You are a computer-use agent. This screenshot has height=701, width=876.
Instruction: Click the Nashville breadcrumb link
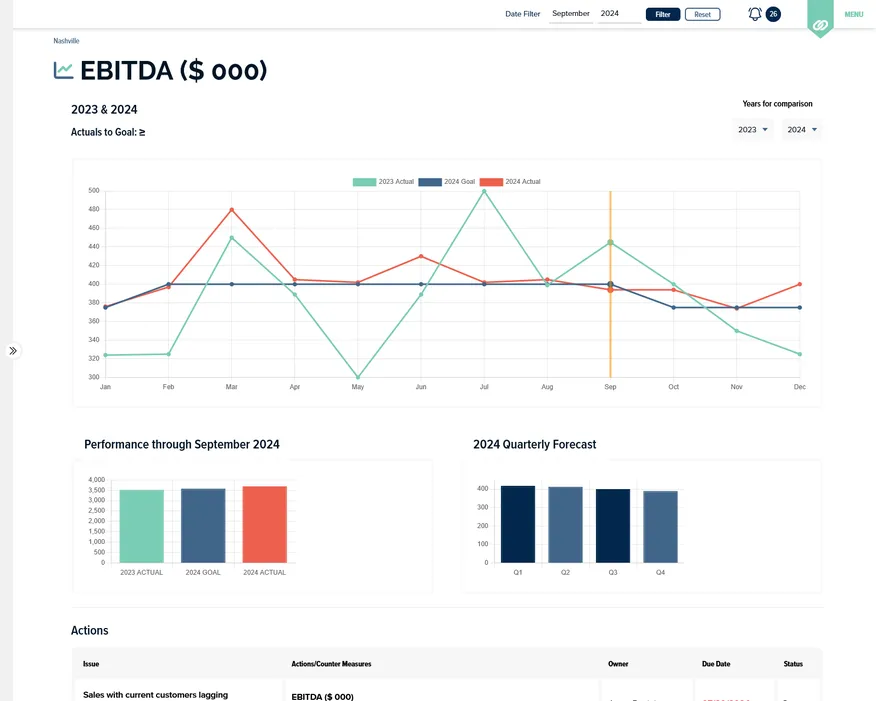[66, 41]
